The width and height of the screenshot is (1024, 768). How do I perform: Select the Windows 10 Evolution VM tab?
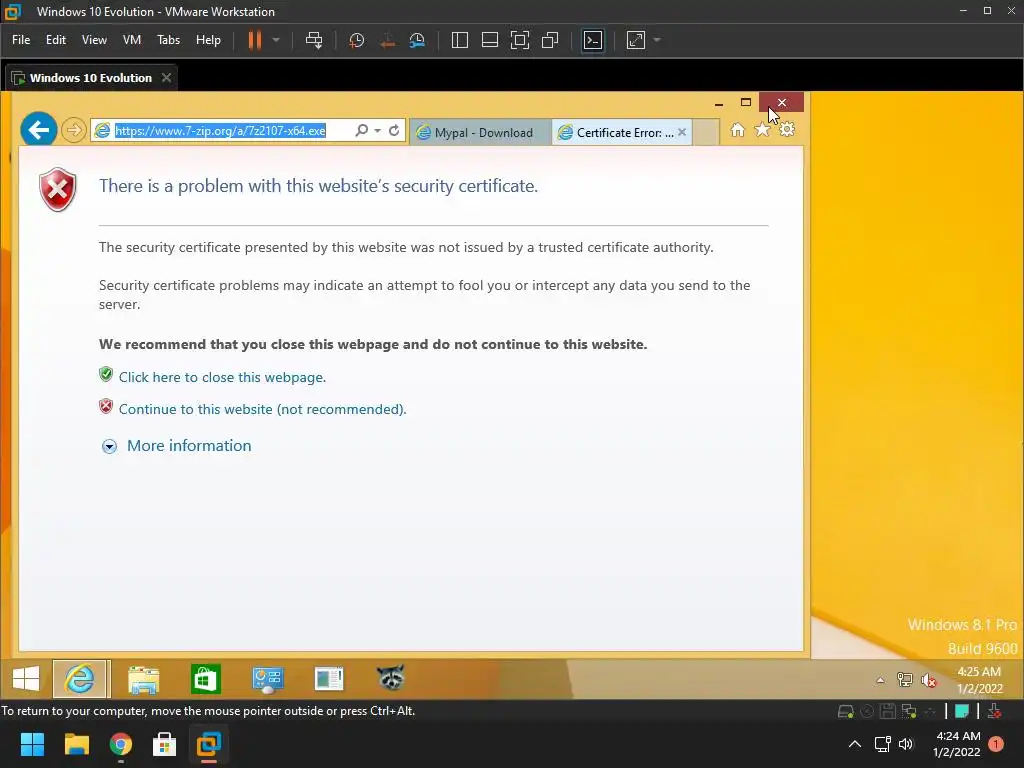coord(91,78)
